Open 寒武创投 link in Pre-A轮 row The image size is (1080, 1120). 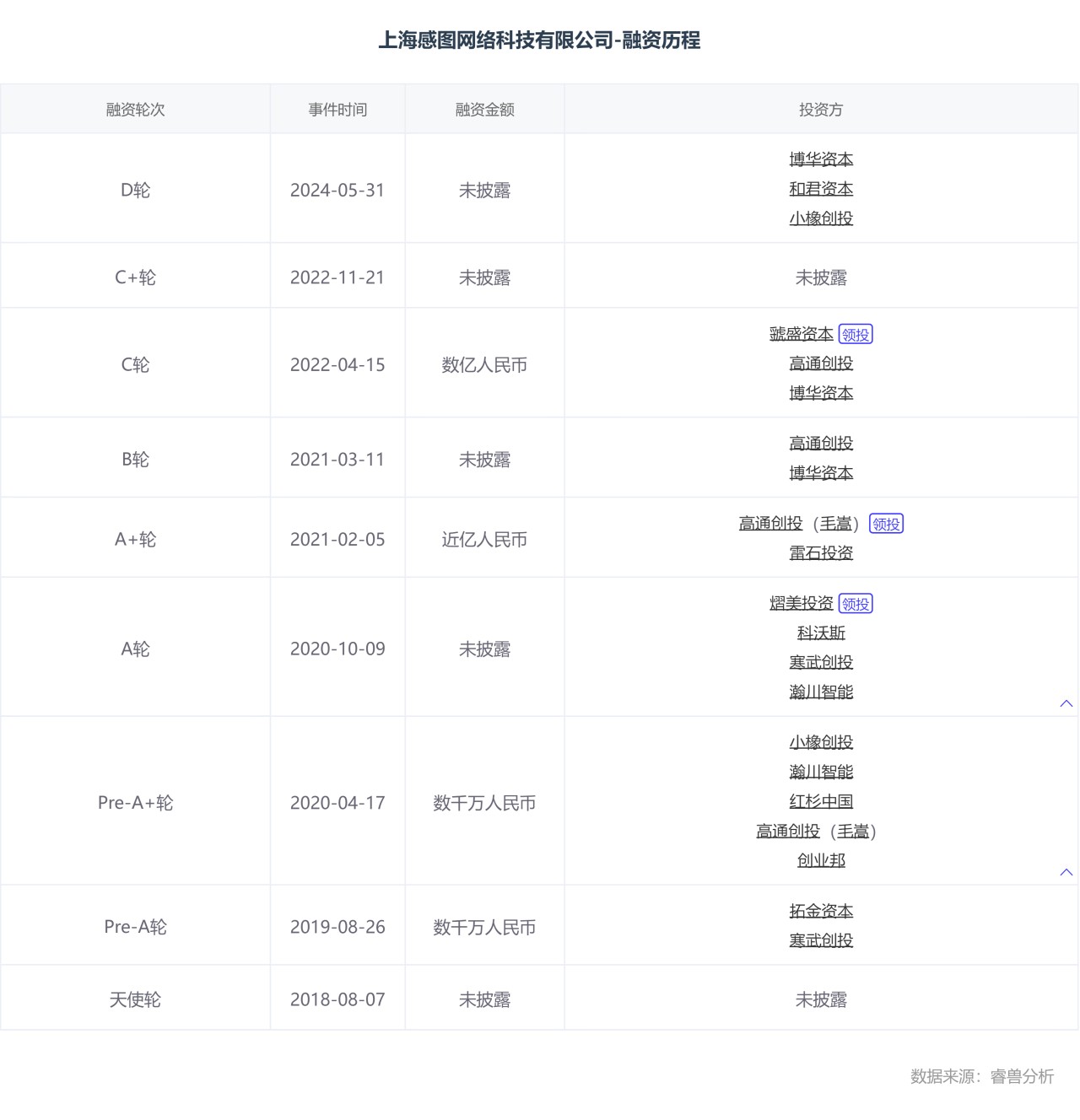click(821, 940)
